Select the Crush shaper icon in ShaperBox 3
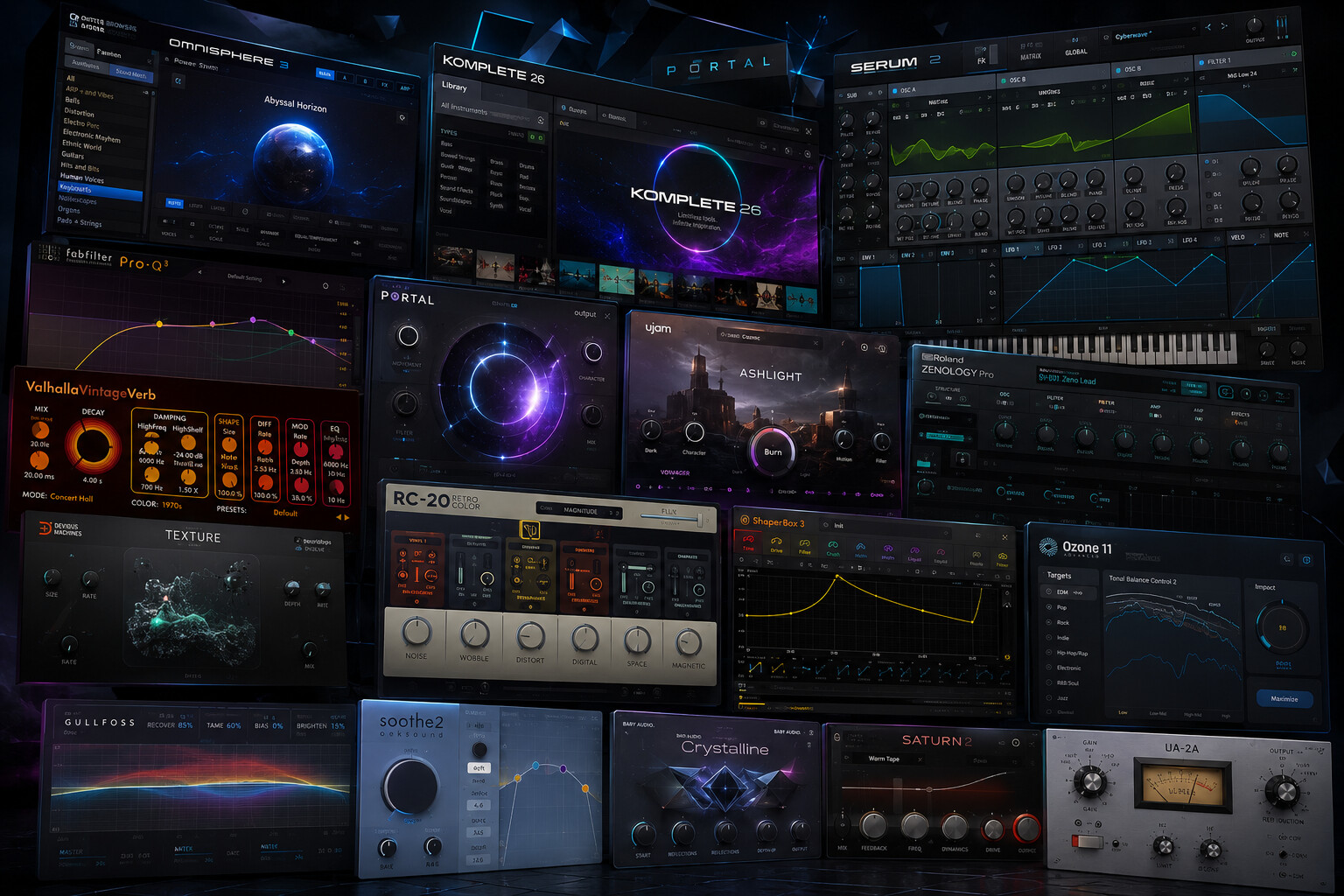The image size is (1344, 896). click(x=832, y=548)
